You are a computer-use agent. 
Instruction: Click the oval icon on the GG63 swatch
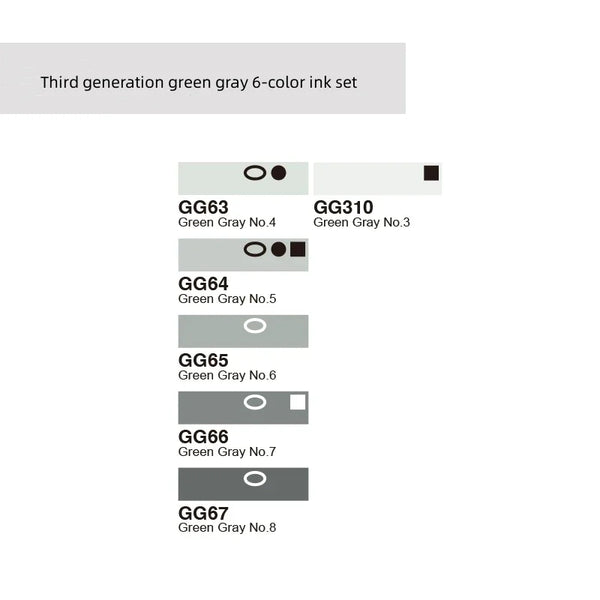255,173
